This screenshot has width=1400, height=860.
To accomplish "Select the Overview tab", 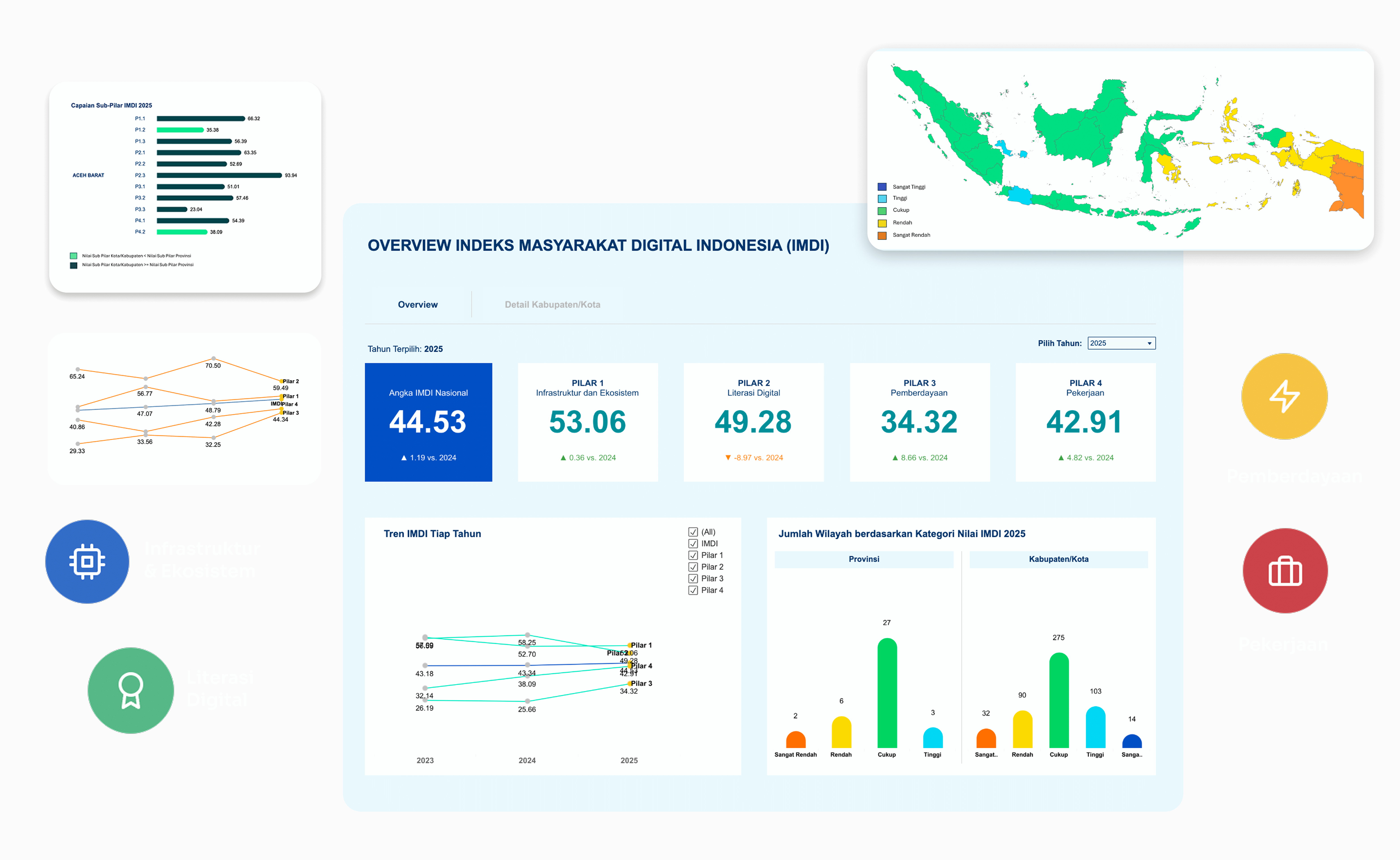I will tap(418, 304).
